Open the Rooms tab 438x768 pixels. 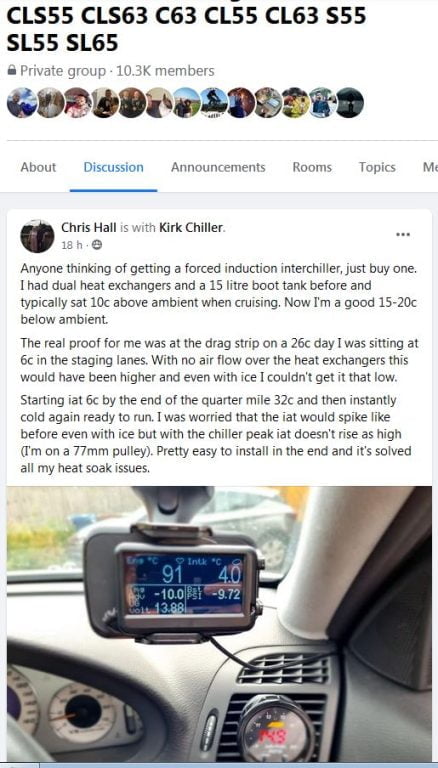312,167
